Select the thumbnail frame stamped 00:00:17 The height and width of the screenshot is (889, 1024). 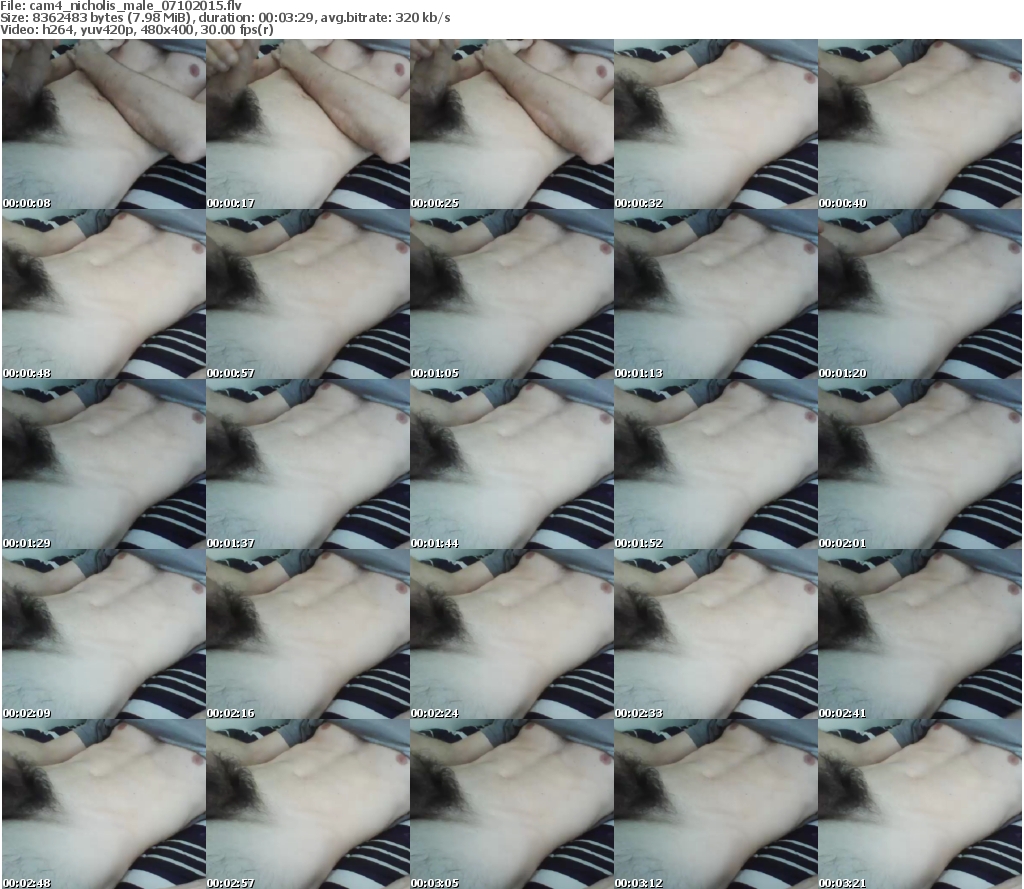coord(308,124)
